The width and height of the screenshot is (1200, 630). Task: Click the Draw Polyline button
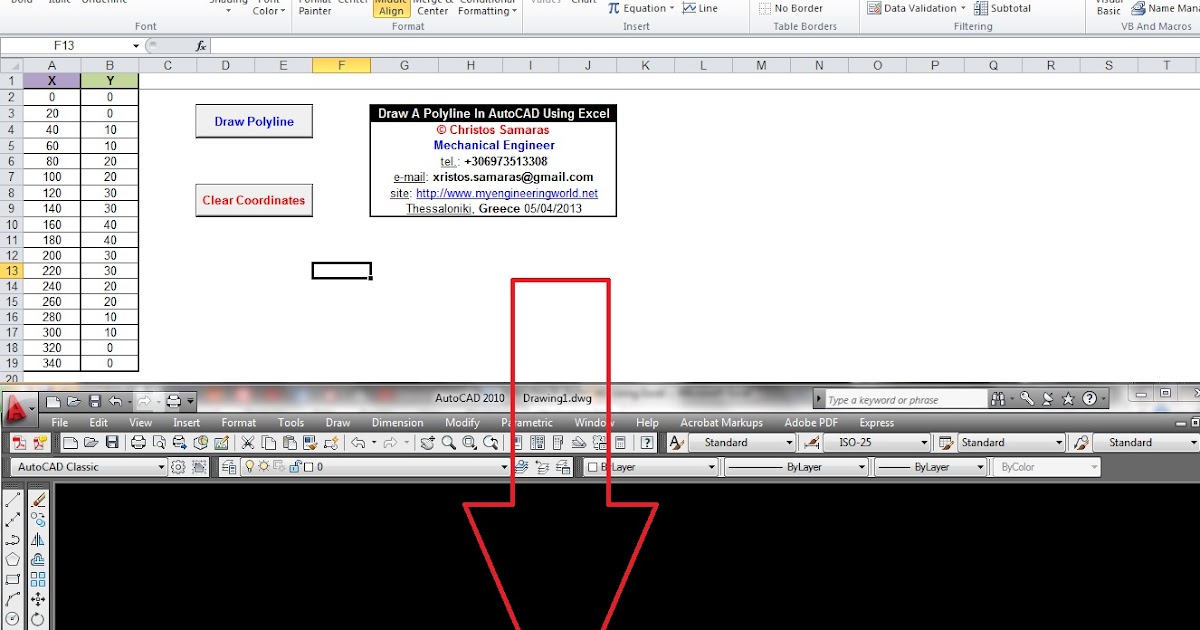coord(254,121)
